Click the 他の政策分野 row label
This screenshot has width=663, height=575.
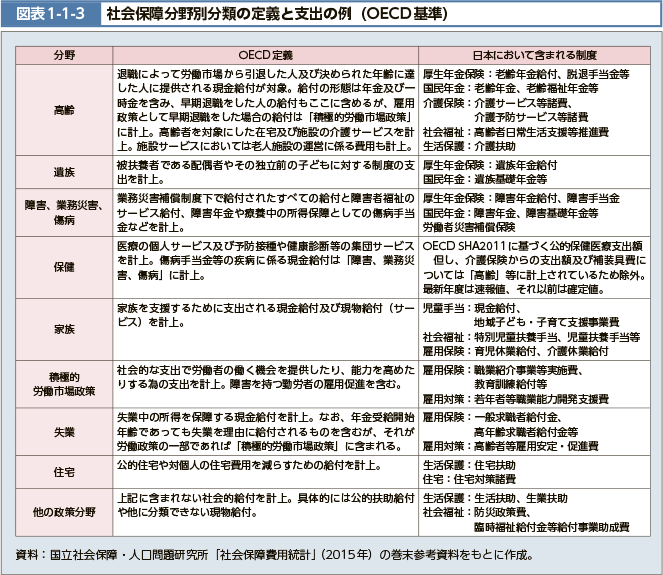click(64, 512)
